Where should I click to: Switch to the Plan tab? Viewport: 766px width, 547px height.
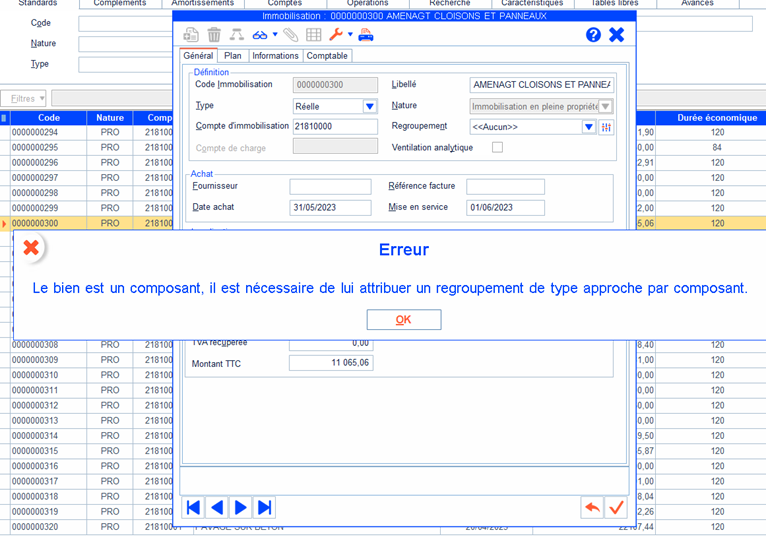point(232,56)
